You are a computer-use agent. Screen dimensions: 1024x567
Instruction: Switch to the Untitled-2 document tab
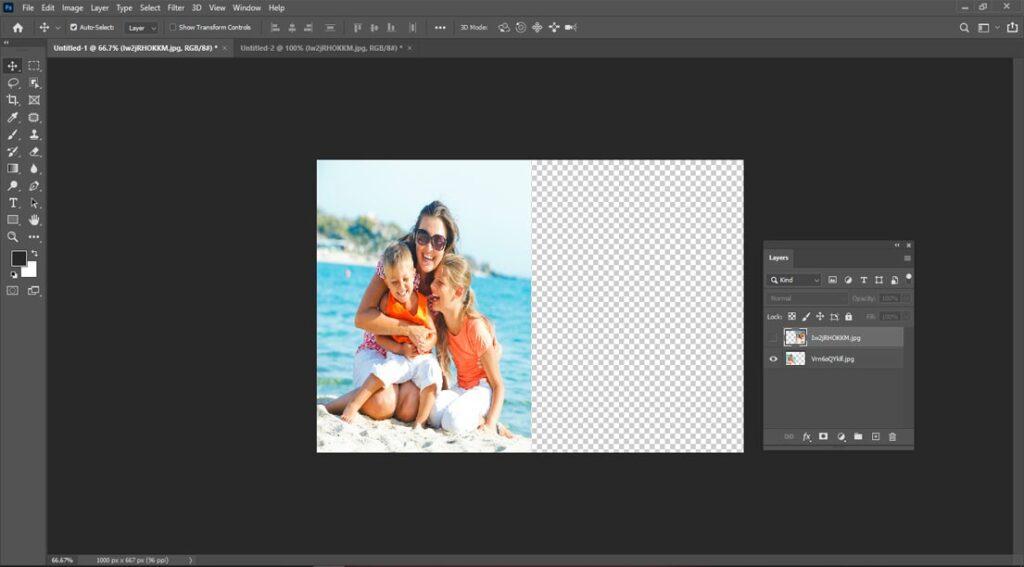coord(321,48)
